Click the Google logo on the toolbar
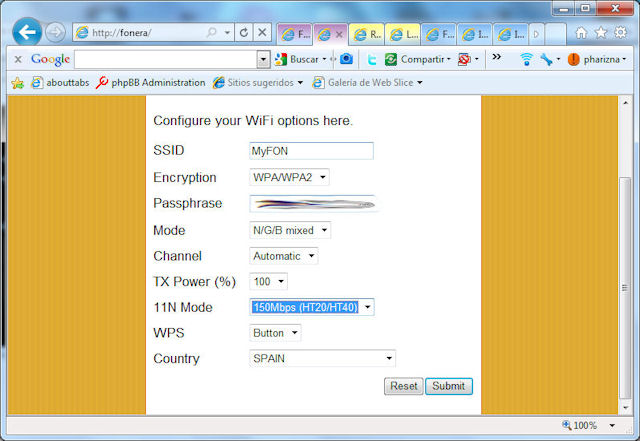This screenshot has width=640, height=441. tap(51, 59)
